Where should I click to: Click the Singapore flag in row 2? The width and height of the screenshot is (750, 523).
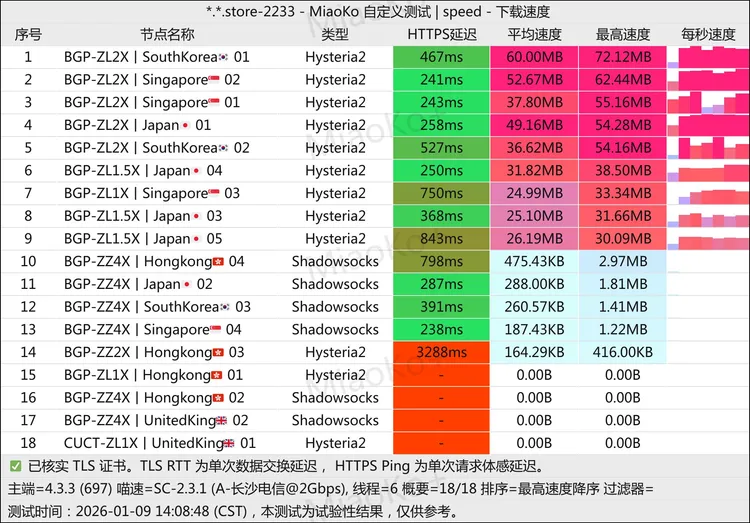tap(214, 80)
